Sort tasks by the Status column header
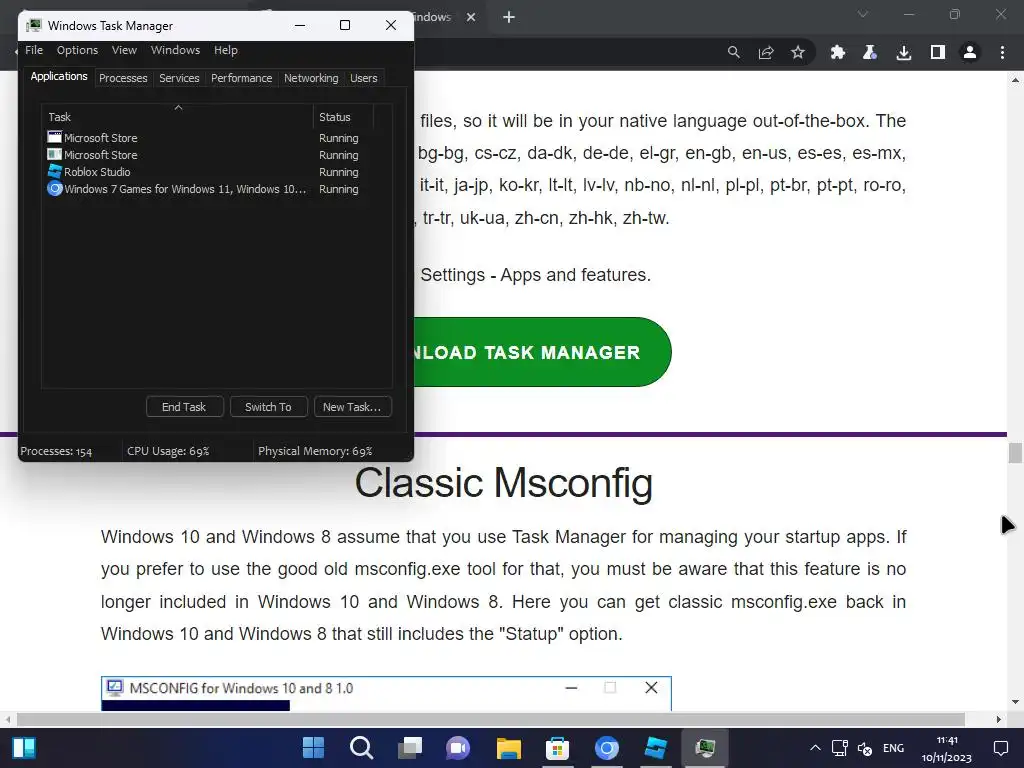 click(x=343, y=117)
